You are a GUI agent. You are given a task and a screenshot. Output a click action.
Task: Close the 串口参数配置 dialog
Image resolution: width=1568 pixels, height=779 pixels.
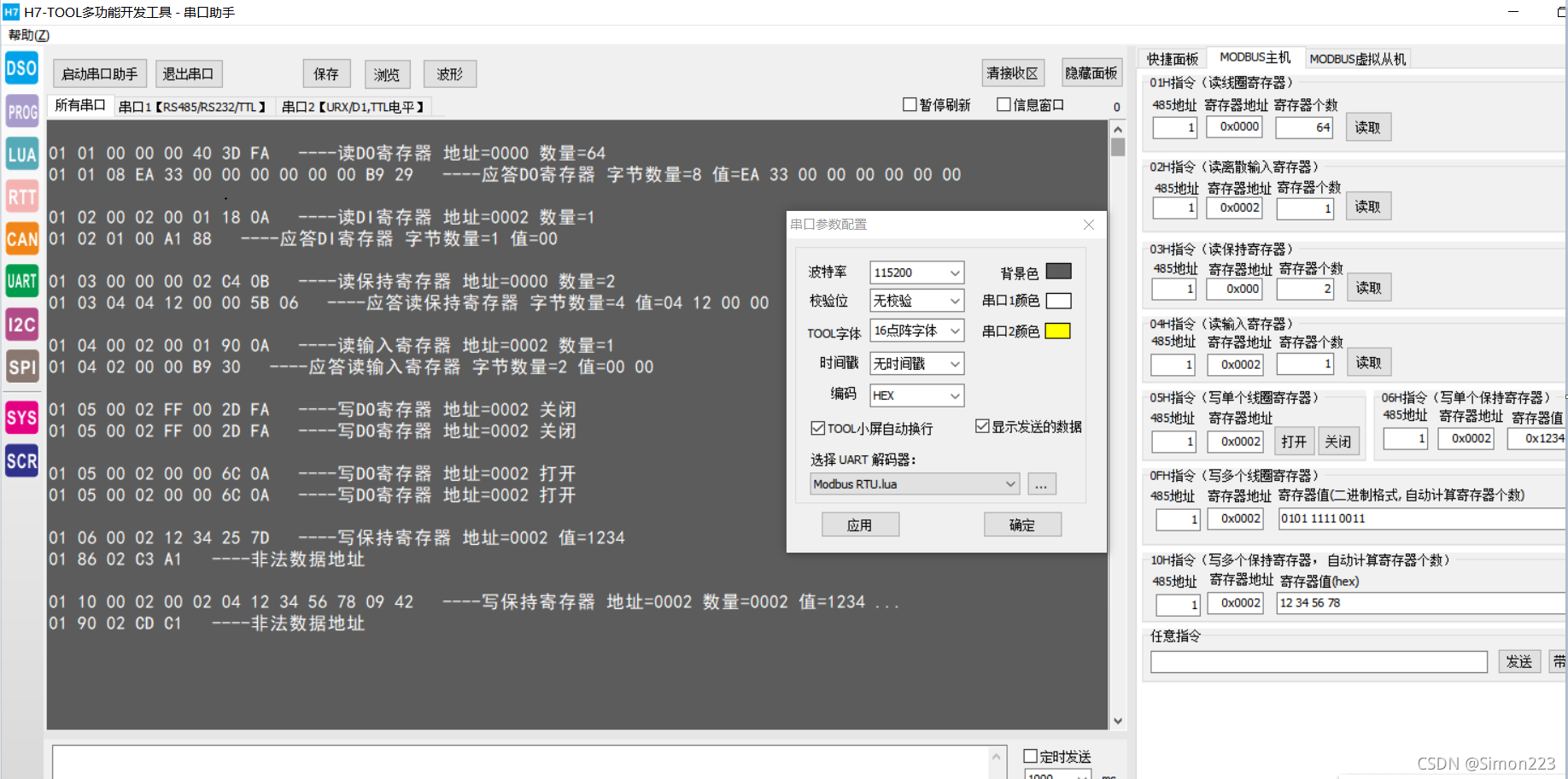1089,225
